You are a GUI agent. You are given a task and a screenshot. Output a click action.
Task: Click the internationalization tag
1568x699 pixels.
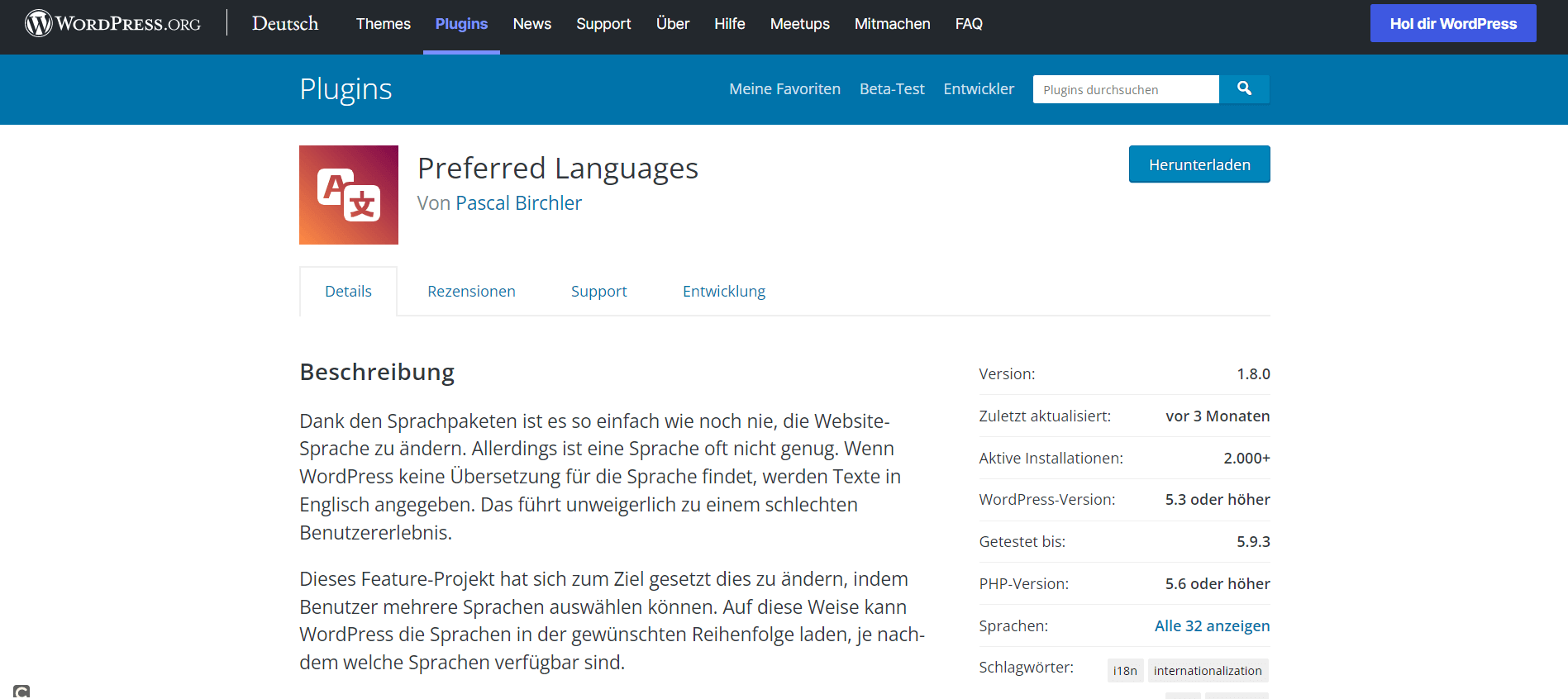point(1208,670)
